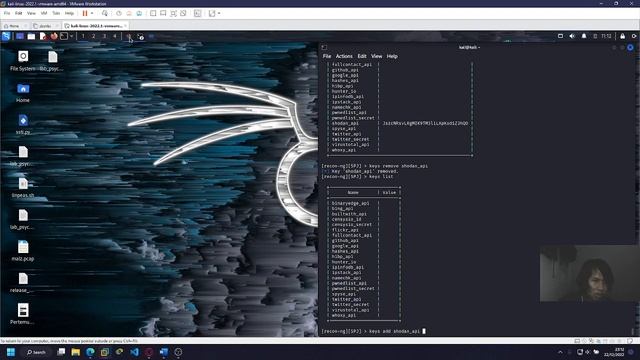
Task: Open terminal Help menu
Action: (392, 56)
